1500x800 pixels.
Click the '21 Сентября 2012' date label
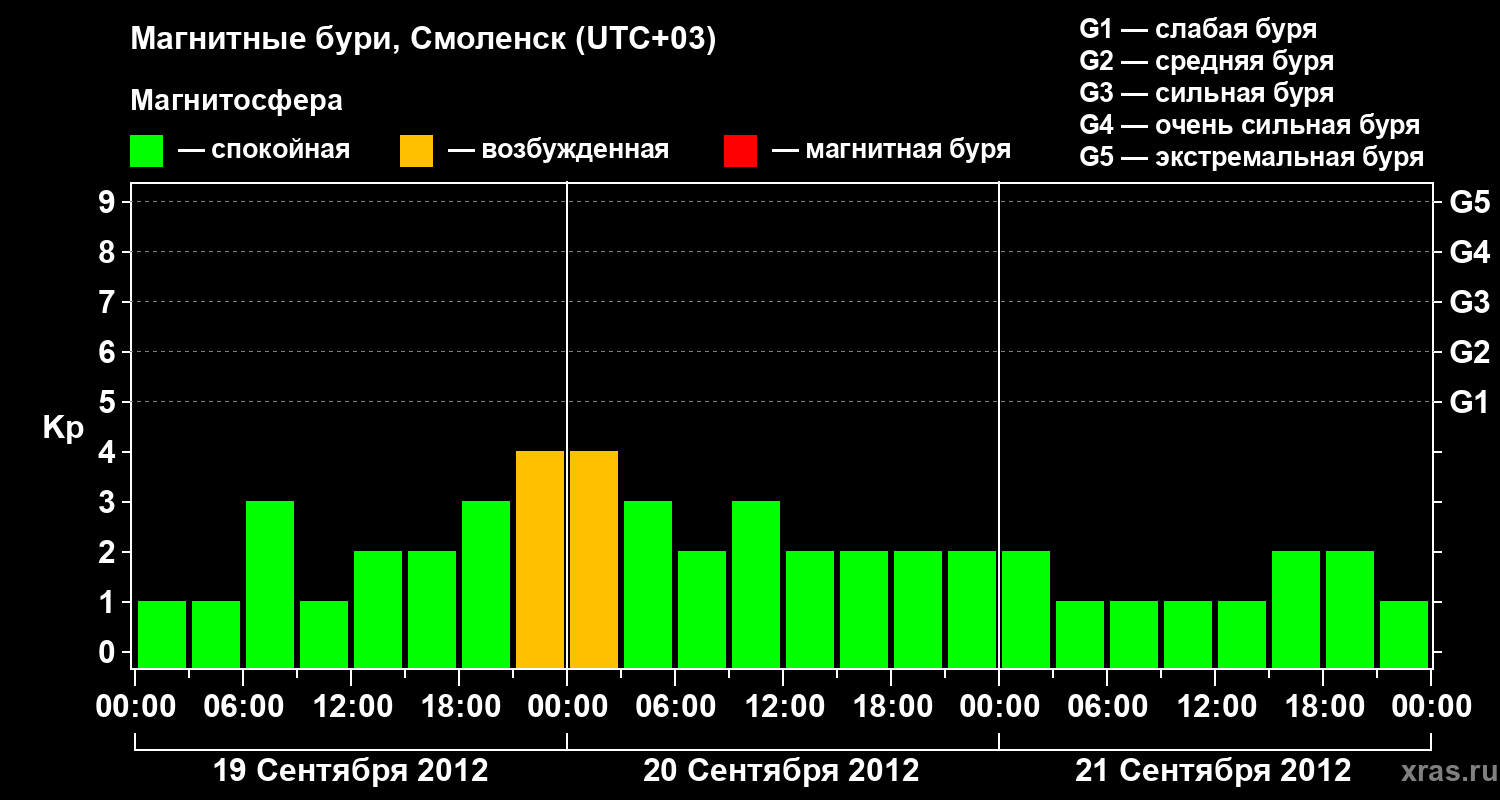[x=1213, y=770]
